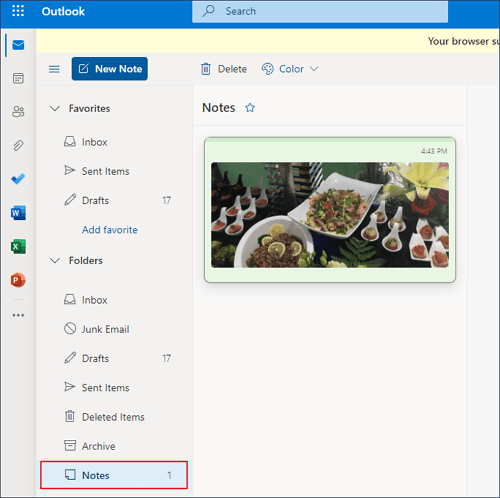Open the app launcher grid icon
This screenshot has height=498, width=500.
coord(18,11)
